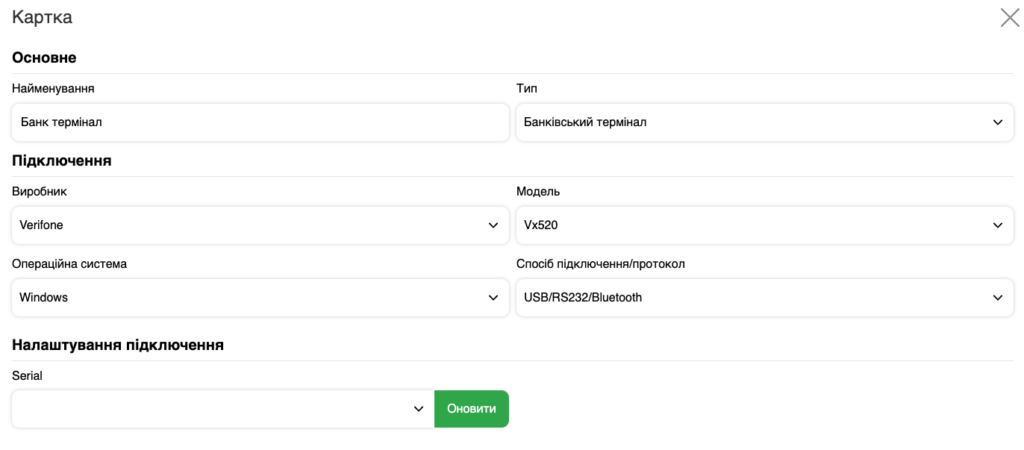Click the chevron arrow in Операційна система field

pos(493,298)
